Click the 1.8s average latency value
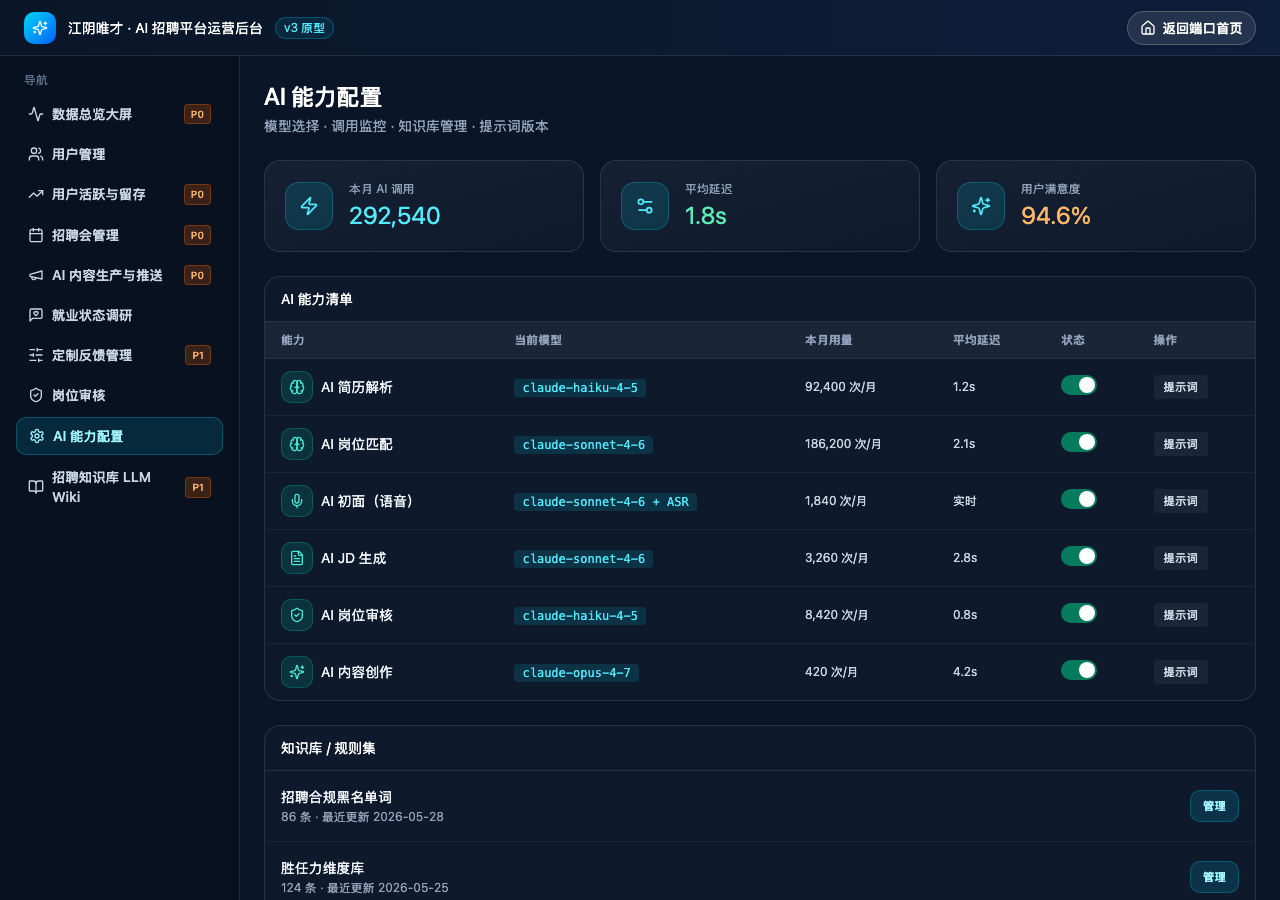 pyautogui.click(x=706, y=215)
